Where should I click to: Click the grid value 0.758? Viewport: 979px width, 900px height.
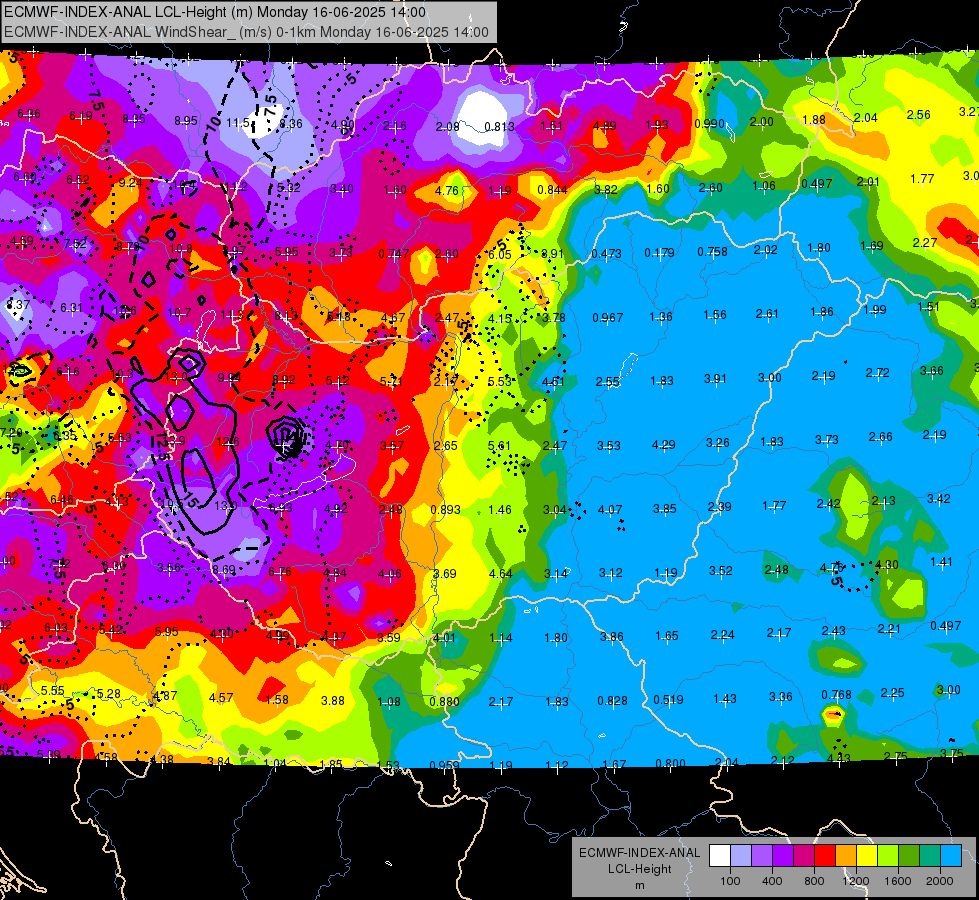[712, 252]
